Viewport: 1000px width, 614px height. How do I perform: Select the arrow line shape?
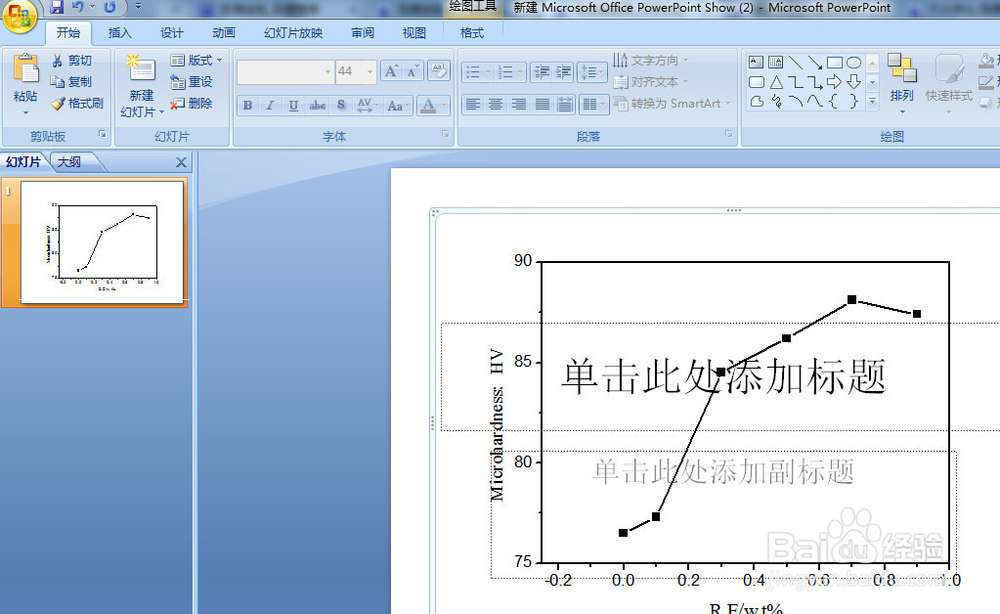(x=815, y=62)
